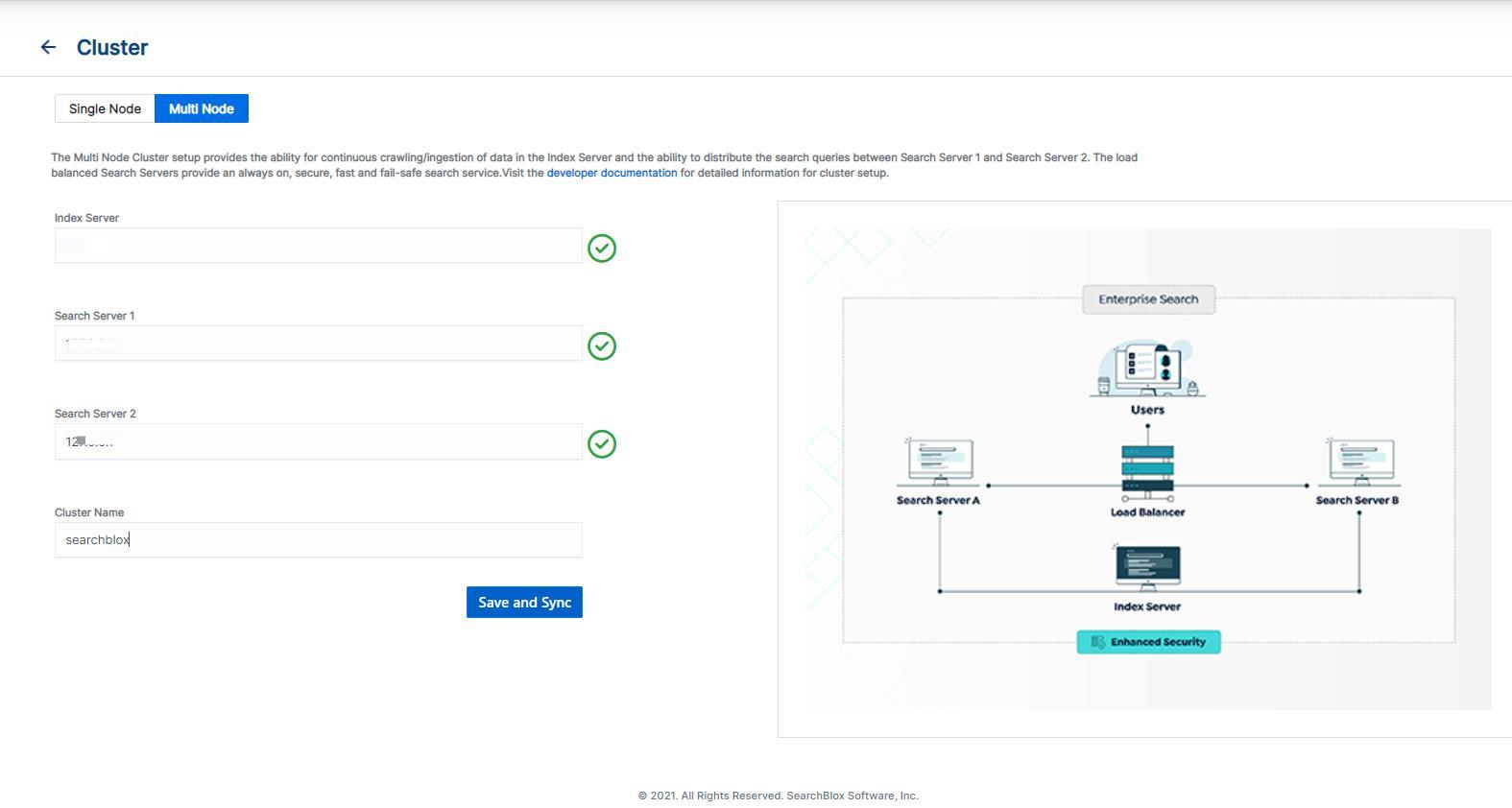Click the Index Server field label

tap(86, 218)
